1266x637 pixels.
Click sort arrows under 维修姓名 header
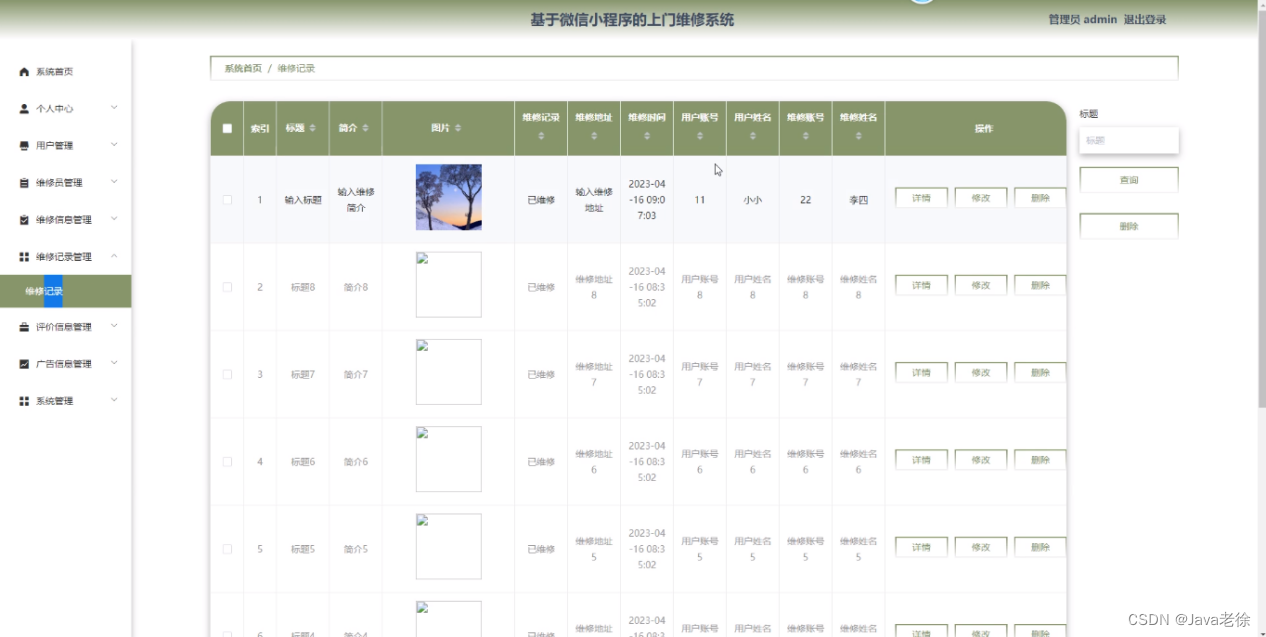[x=859, y=136]
